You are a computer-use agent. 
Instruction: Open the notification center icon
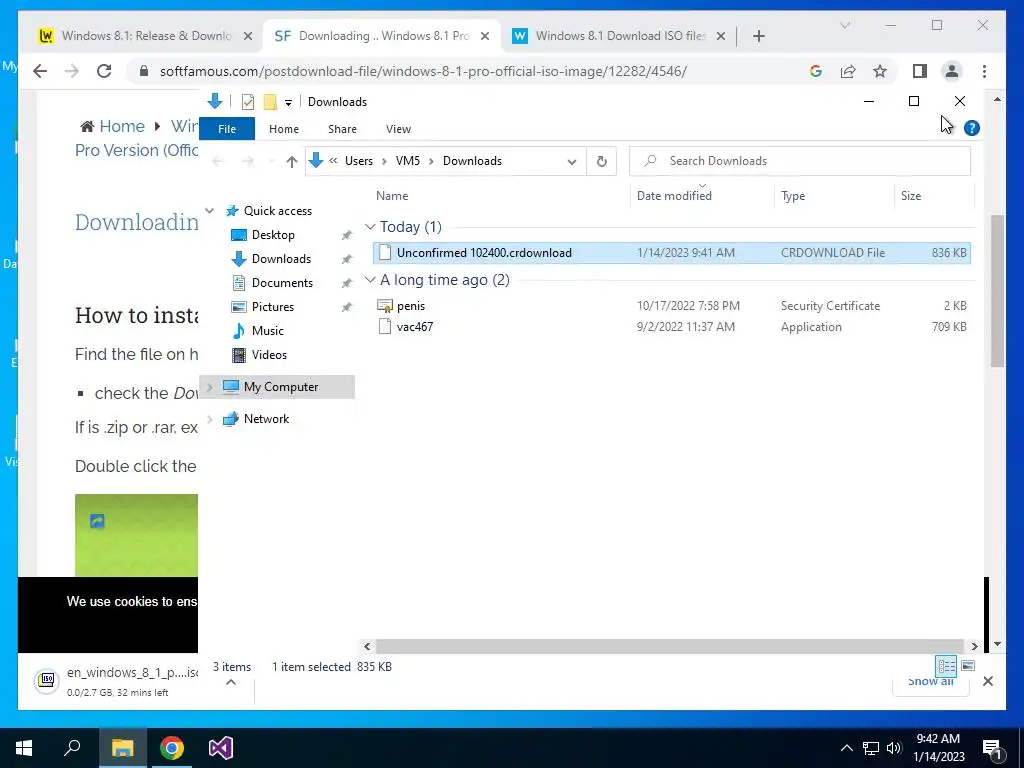pyautogui.click(x=993, y=749)
